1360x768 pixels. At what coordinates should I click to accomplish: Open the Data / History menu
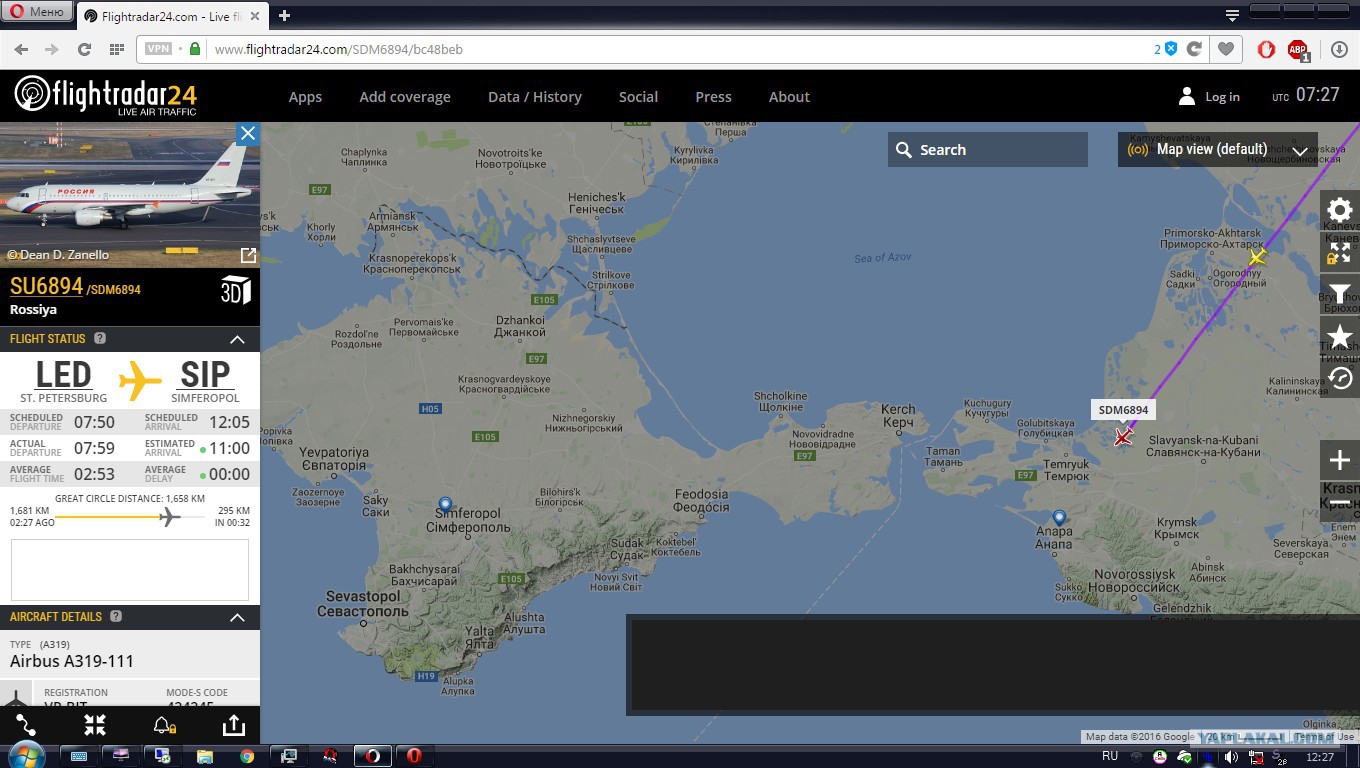[x=535, y=97]
